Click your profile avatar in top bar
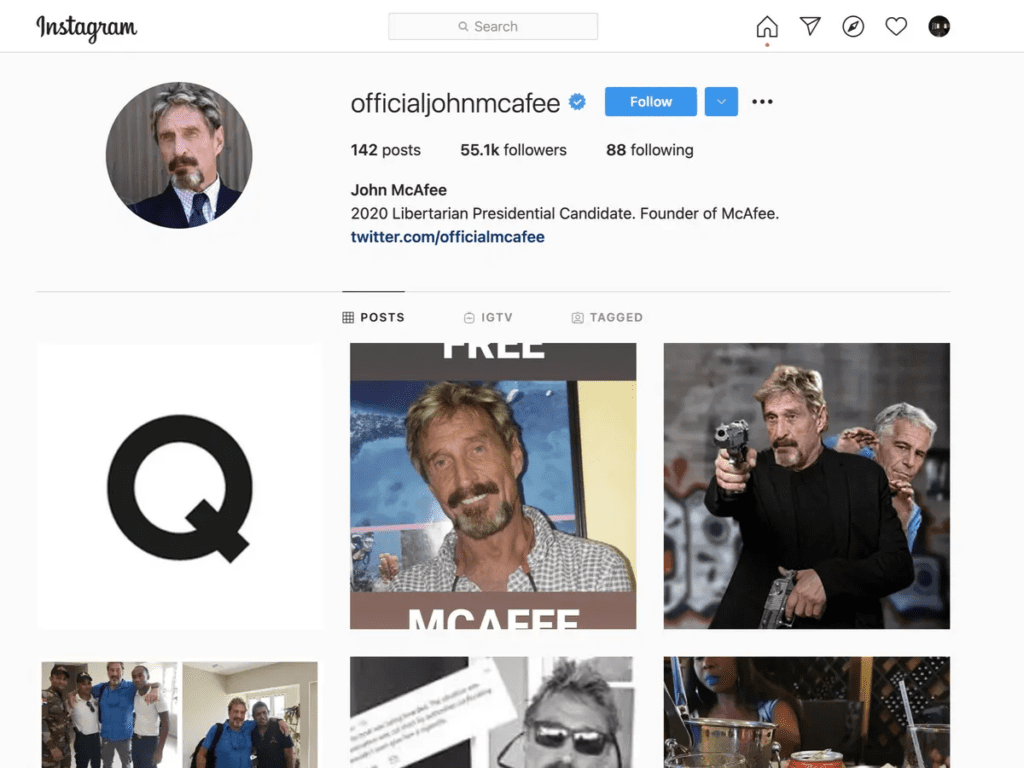1024x768 pixels. pyautogui.click(x=939, y=26)
